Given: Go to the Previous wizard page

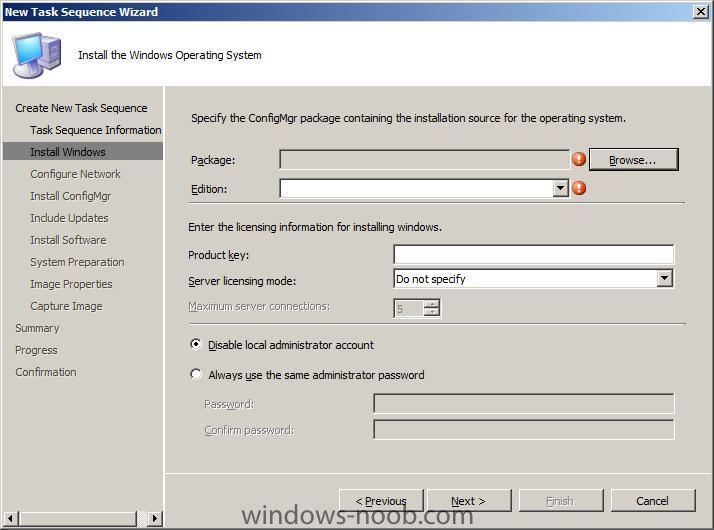Looking at the screenshot, I should [381, 501].
